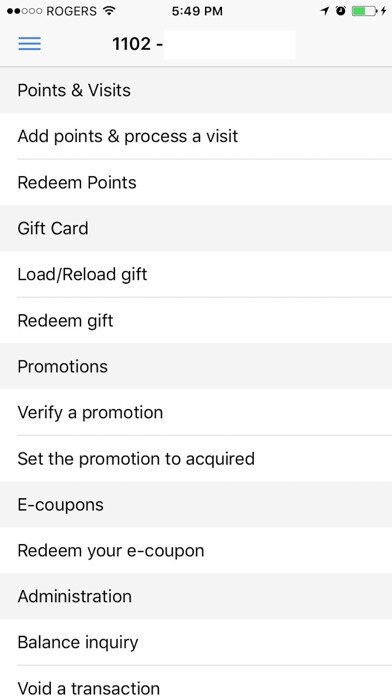The image size is (392, 696).
Task: Tap the cellular signal dots
Action: (25, 11)
